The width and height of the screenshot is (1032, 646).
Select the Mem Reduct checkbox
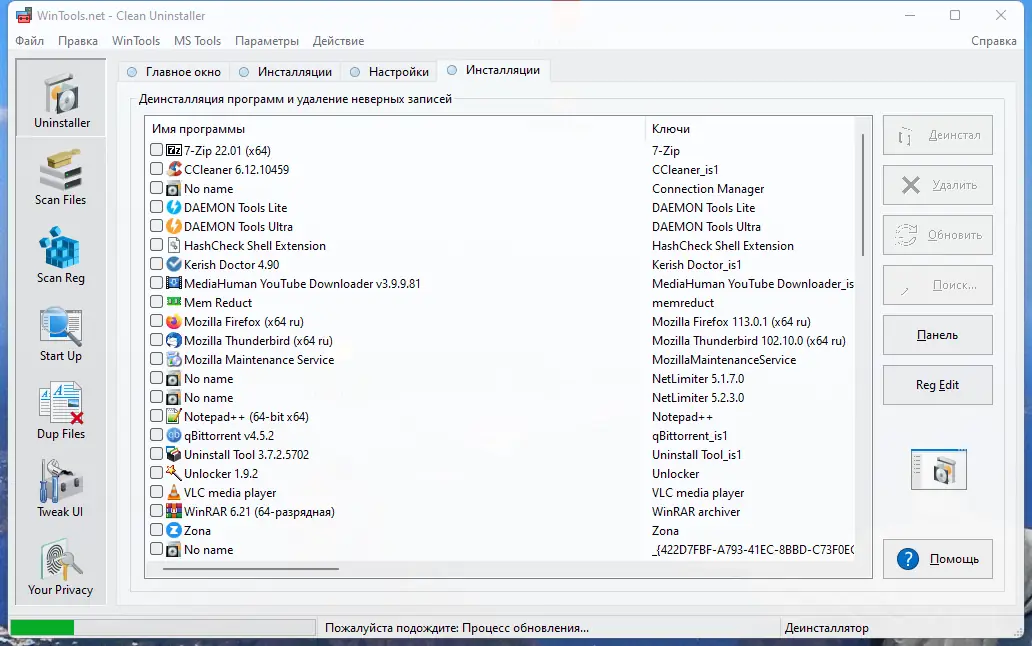coord(156,302)
